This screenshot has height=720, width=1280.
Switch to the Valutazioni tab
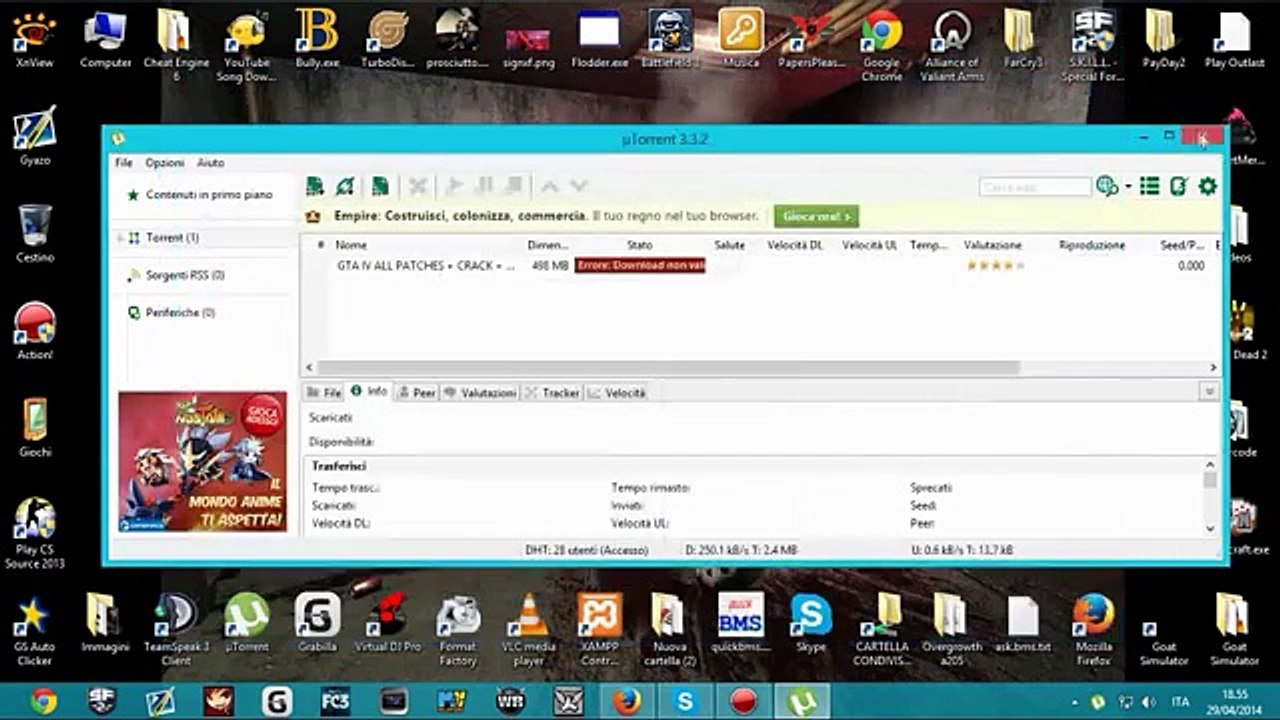pyautogui.click(x=480, y=393)
